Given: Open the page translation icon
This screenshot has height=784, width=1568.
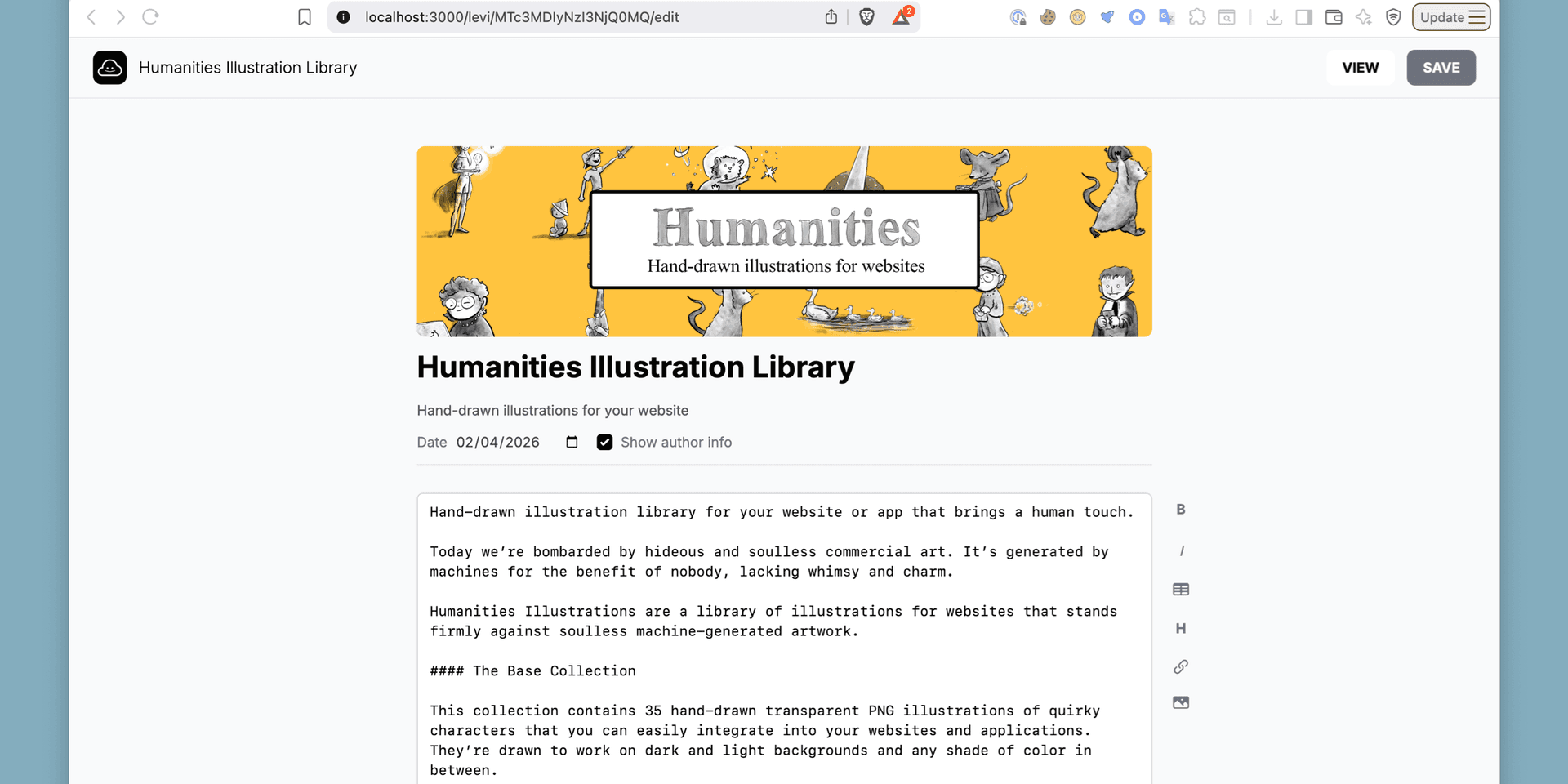Looking at the screenshot, I should tap(1167, 16).
